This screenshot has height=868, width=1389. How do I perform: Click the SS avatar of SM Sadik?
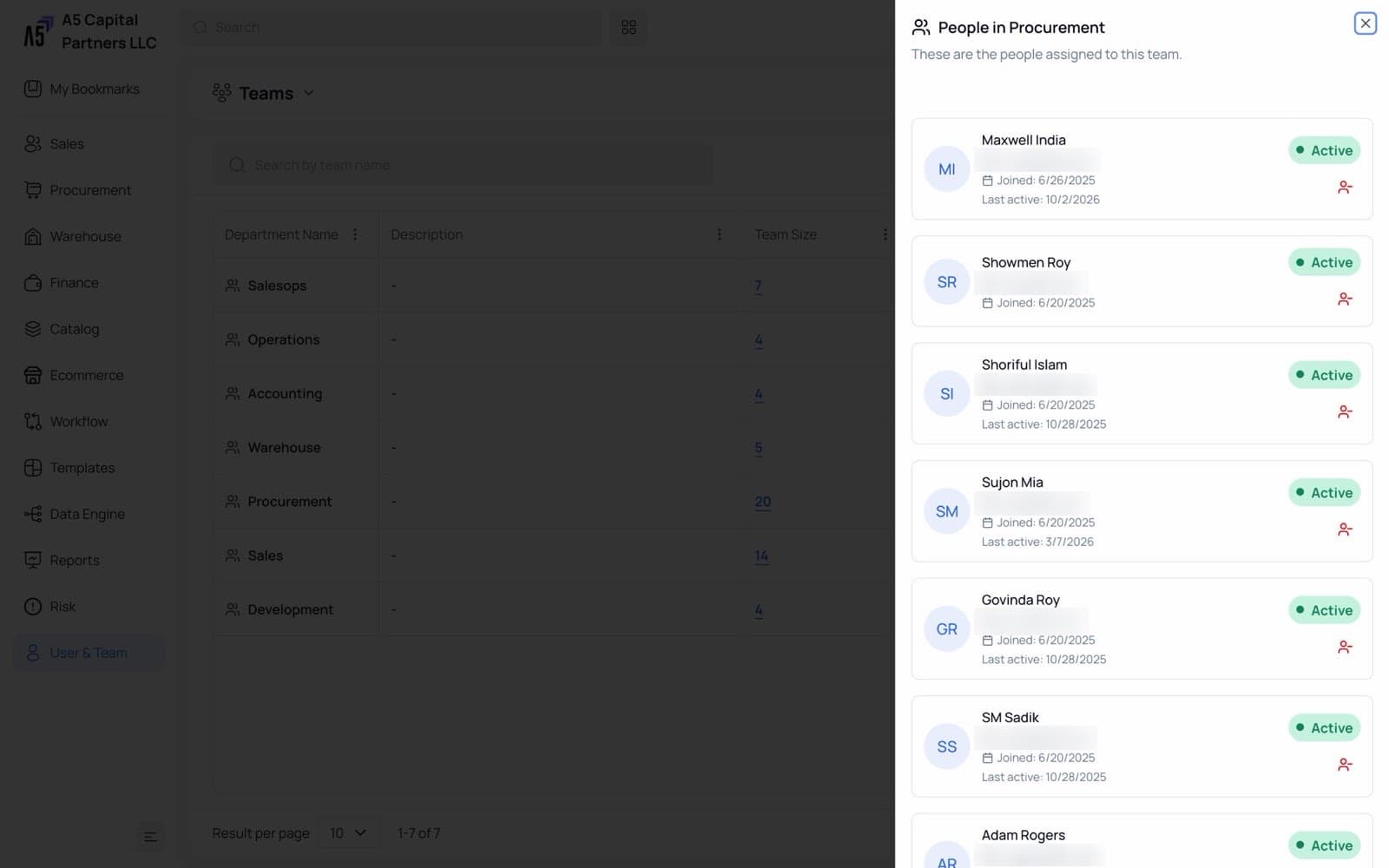[x=946, y=746]
